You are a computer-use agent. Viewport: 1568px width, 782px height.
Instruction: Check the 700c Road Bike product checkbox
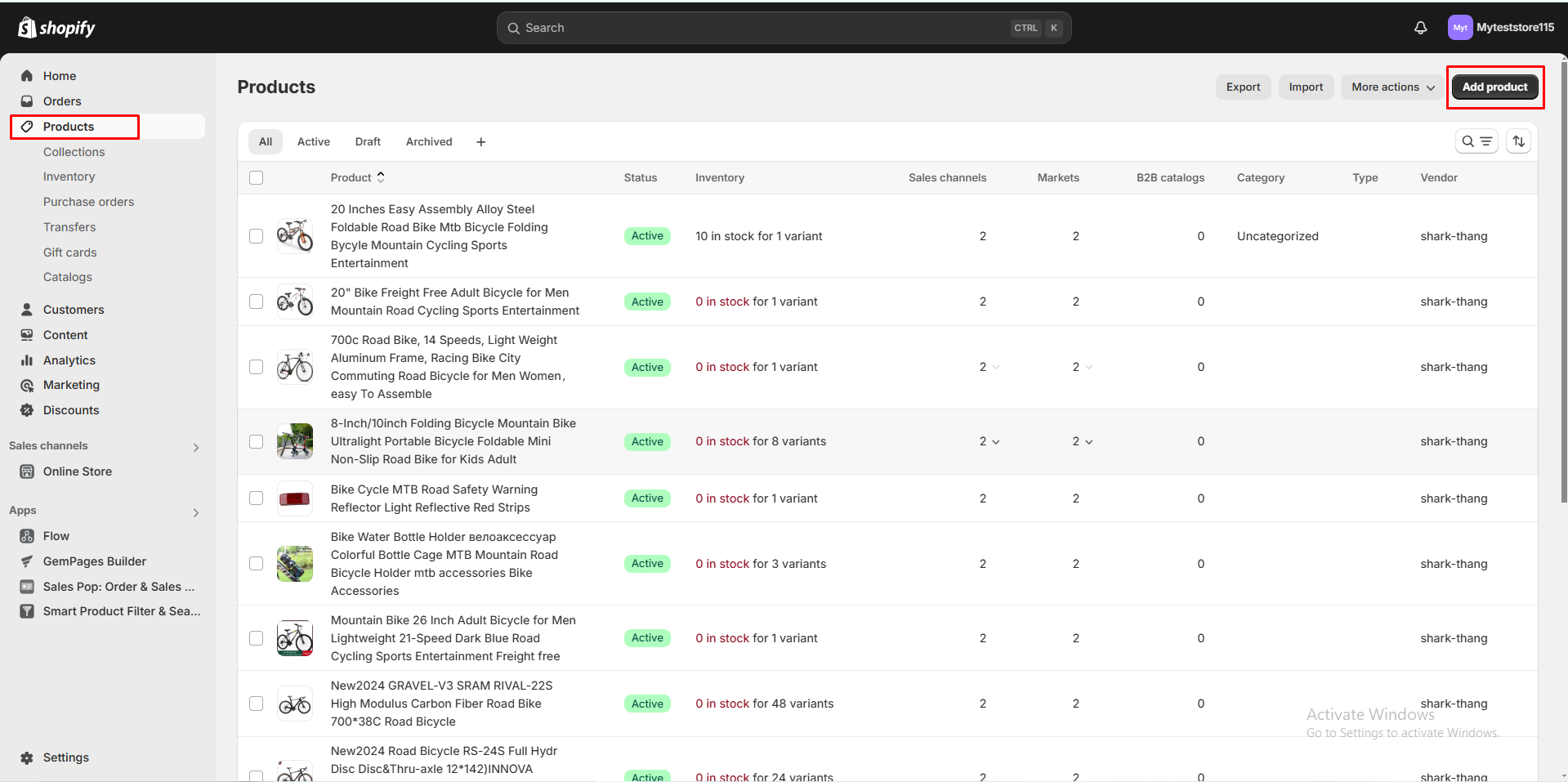(257, 367)
